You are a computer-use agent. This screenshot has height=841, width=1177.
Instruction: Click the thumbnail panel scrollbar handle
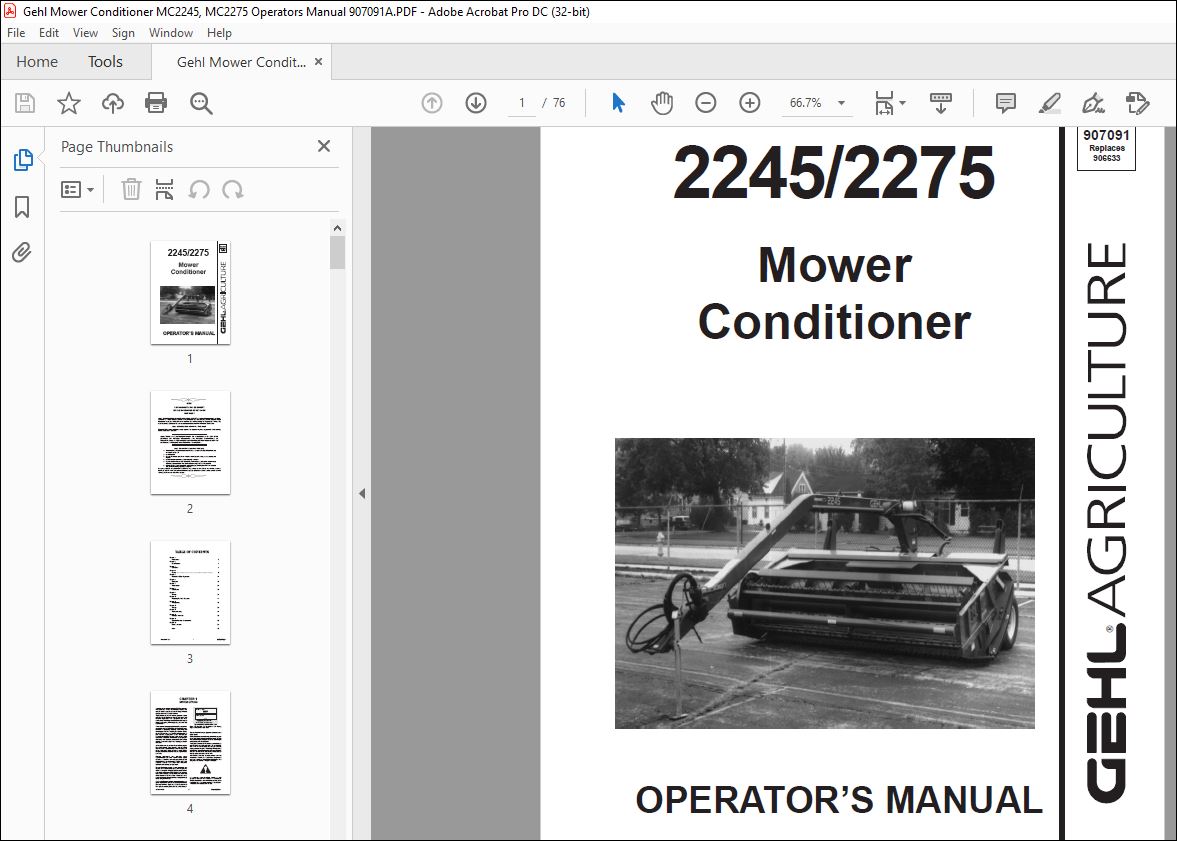coord(337,252)
